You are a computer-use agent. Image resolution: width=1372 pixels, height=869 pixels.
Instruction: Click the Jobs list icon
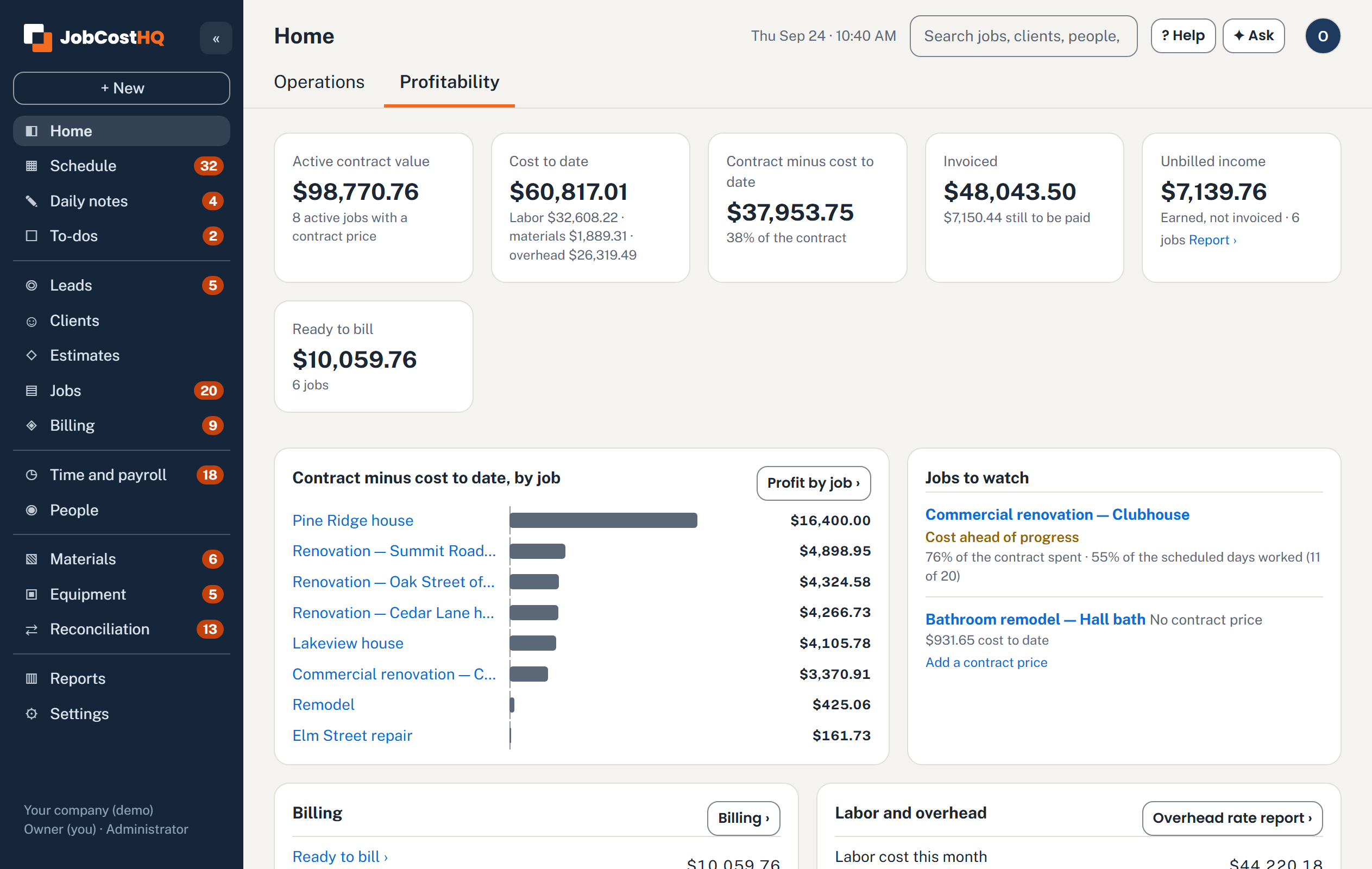32,391
